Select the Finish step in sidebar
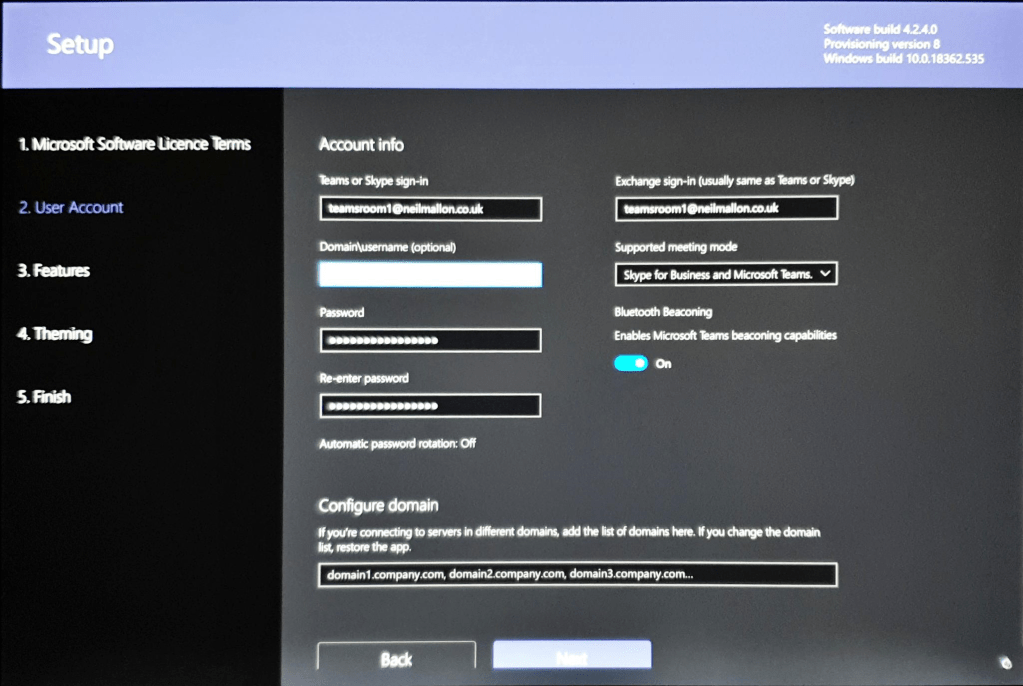This screenshot has width=1023, height=686. click(45, 397)
